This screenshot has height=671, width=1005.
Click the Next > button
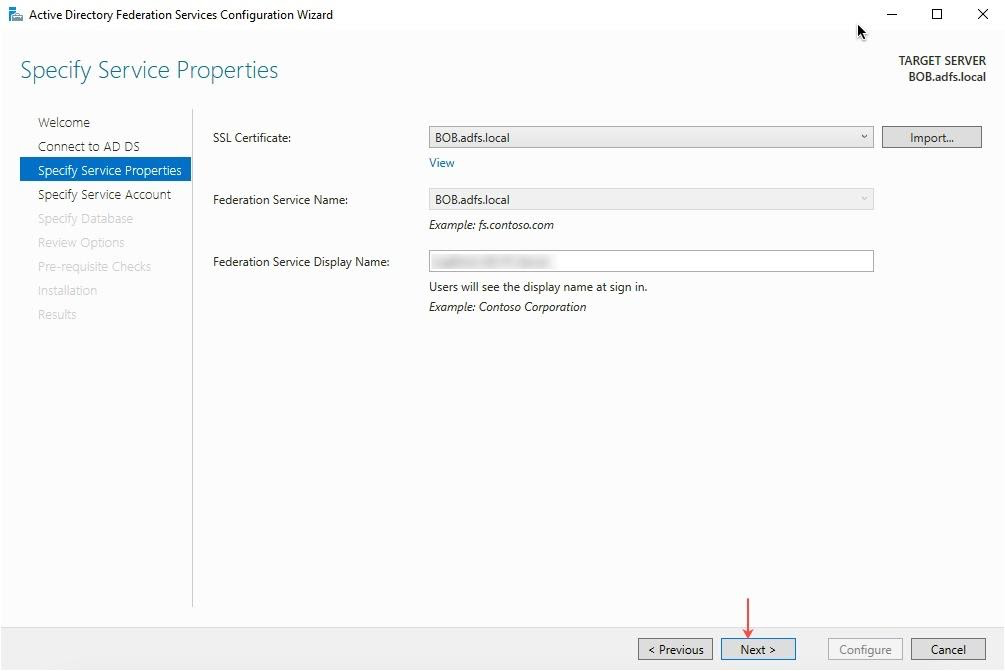point(758,649)
